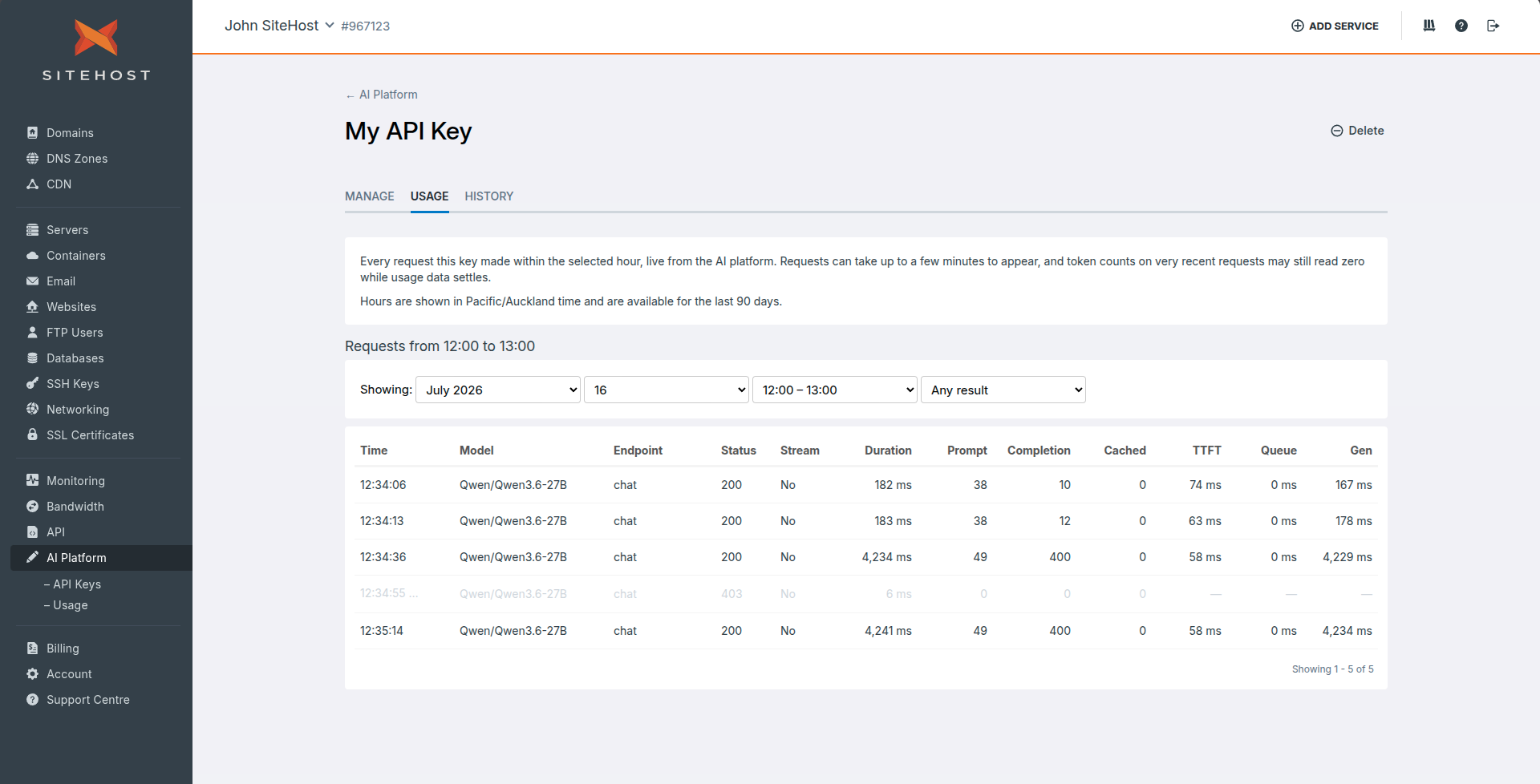The image size is (1540, 784).
Task: Open Bandwidth in sidebar
Action: tap(75, 507)
